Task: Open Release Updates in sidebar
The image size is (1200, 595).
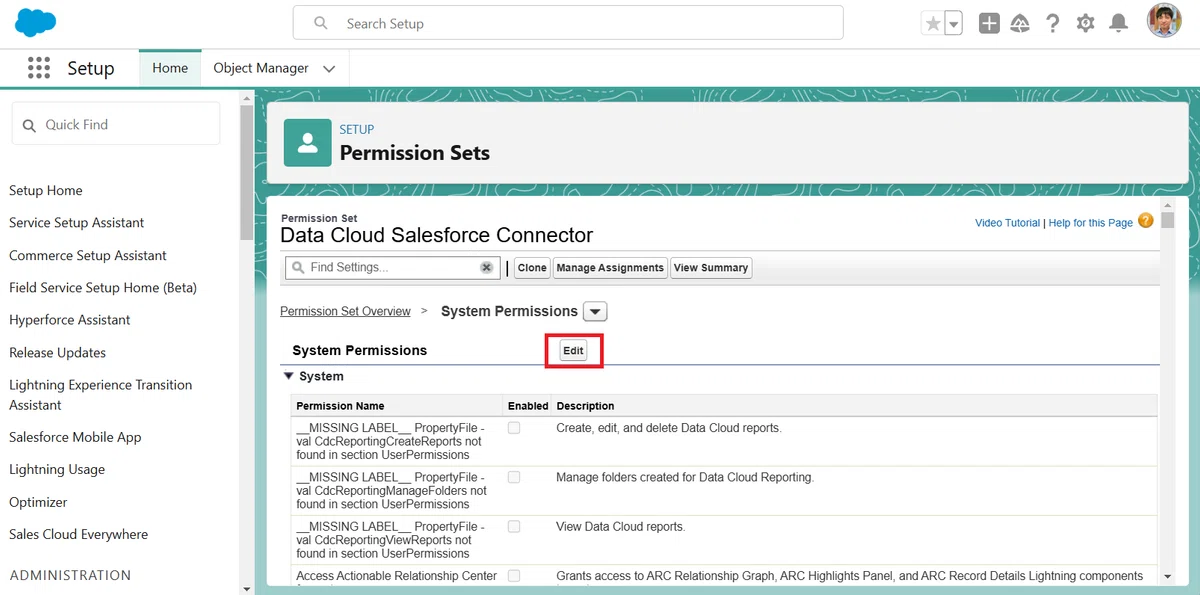Action: 58,352
